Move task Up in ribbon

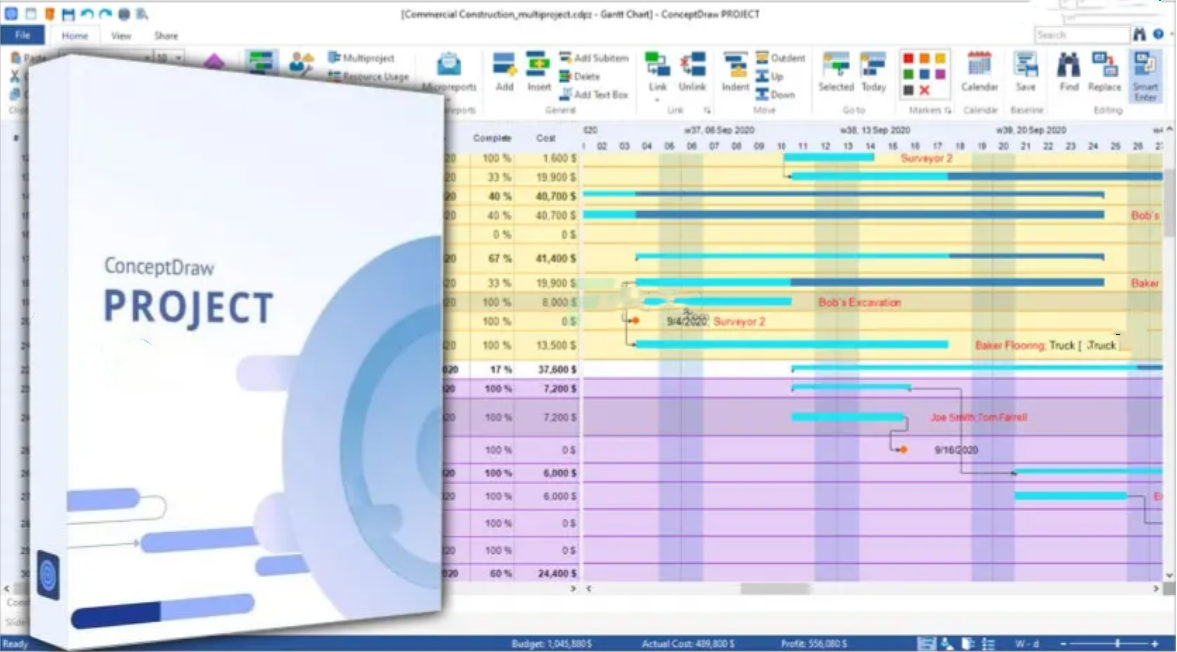770,77
